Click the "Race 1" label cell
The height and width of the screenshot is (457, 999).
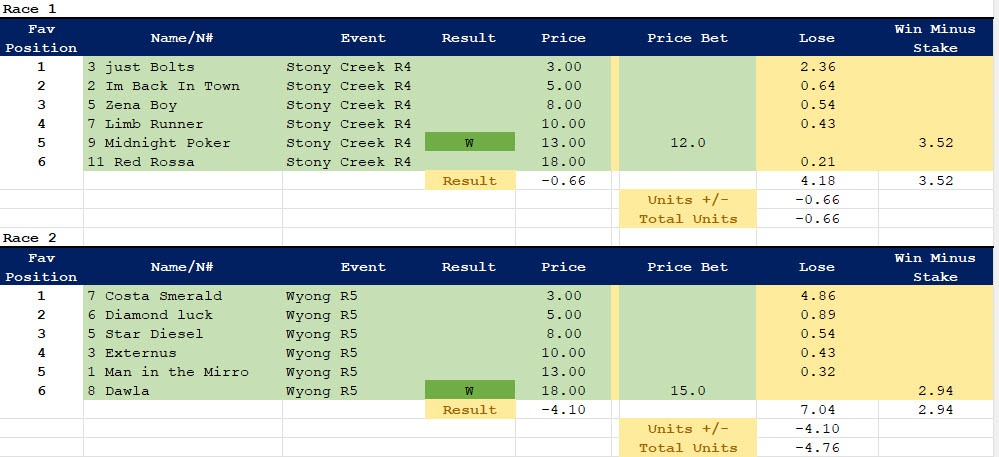click(30, 8)
